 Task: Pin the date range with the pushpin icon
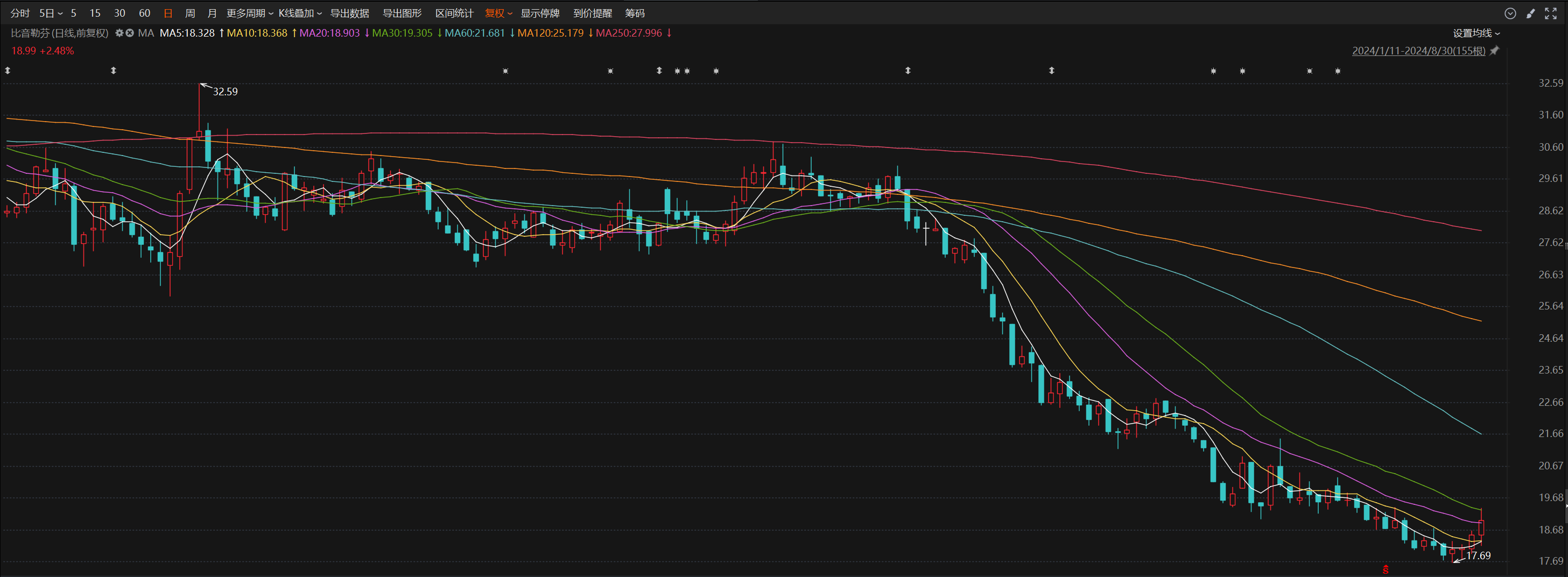click(1494, 51)
